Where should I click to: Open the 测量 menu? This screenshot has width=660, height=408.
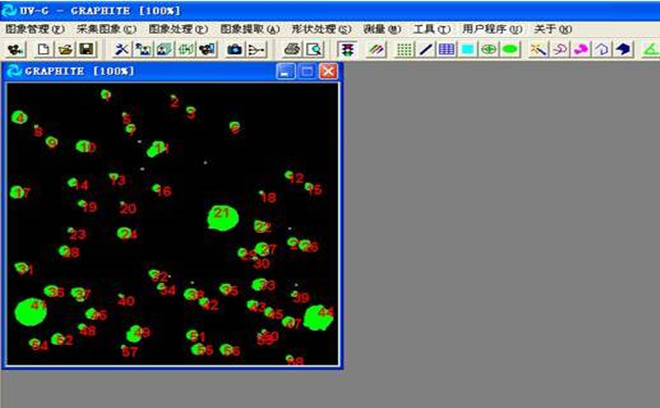point(381,29)
